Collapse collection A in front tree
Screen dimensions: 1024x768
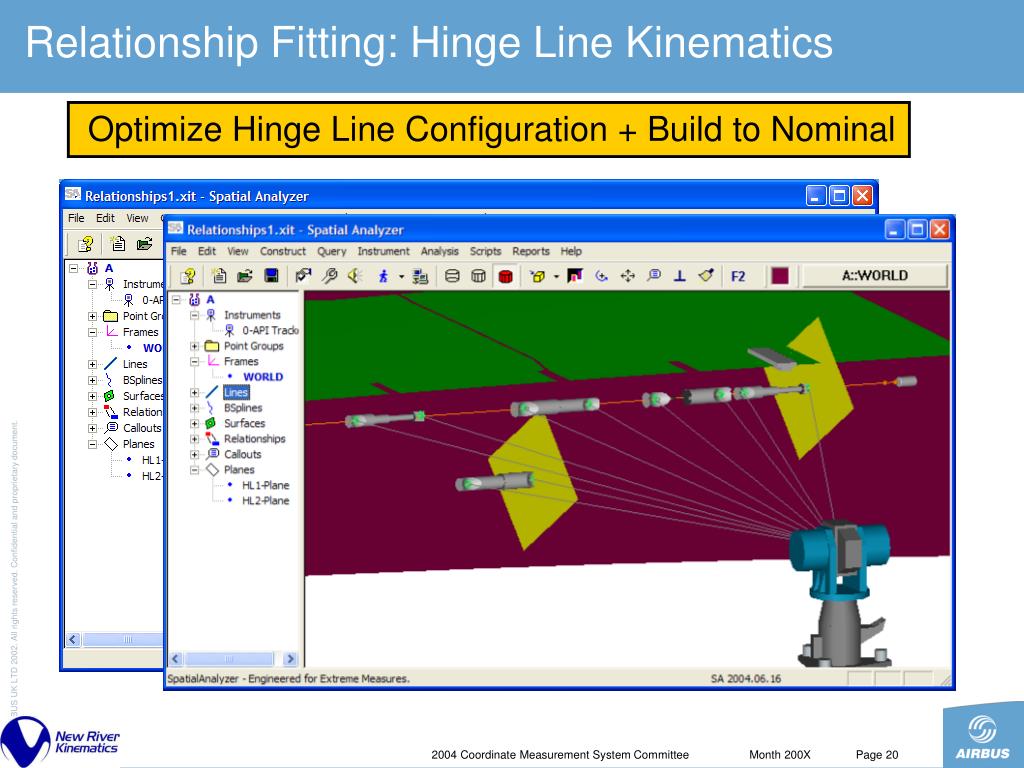coord(176,299)
